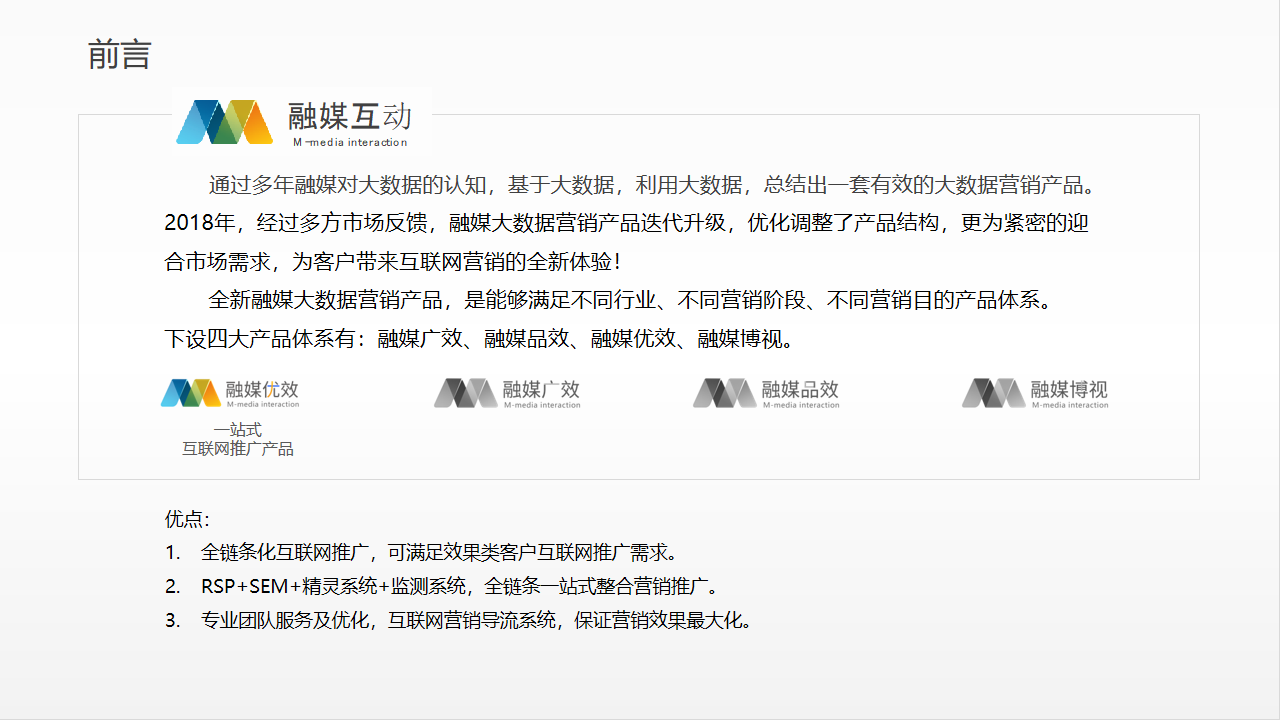Click the colored 融媒优效 M logo icon
Image resolution: width=1280 pixels, height=720 pixels.
(x=190, y=393)
